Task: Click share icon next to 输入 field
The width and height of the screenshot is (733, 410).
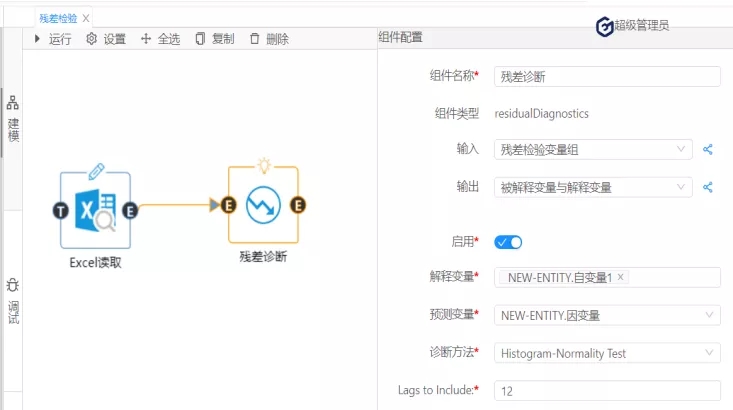Action: (x=708, y=150)
